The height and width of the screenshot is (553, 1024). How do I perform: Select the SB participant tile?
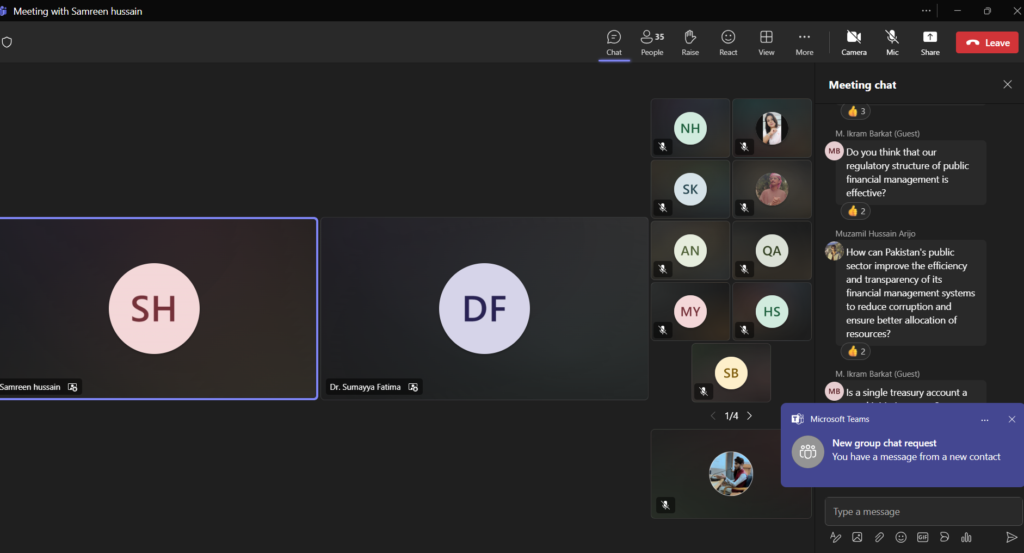click(x=731, y=373)
